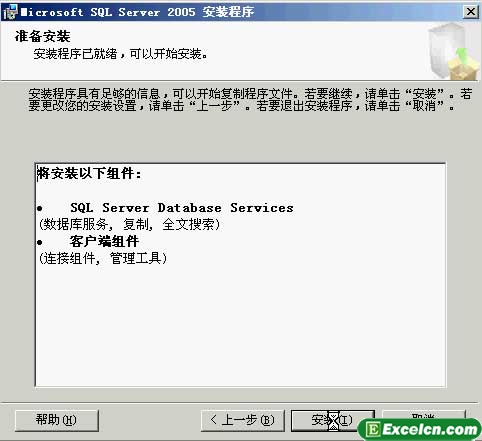Click the 将安装以下组件 line in the summary box
Viewport: 482px width, 441px height.
(89, 173)
